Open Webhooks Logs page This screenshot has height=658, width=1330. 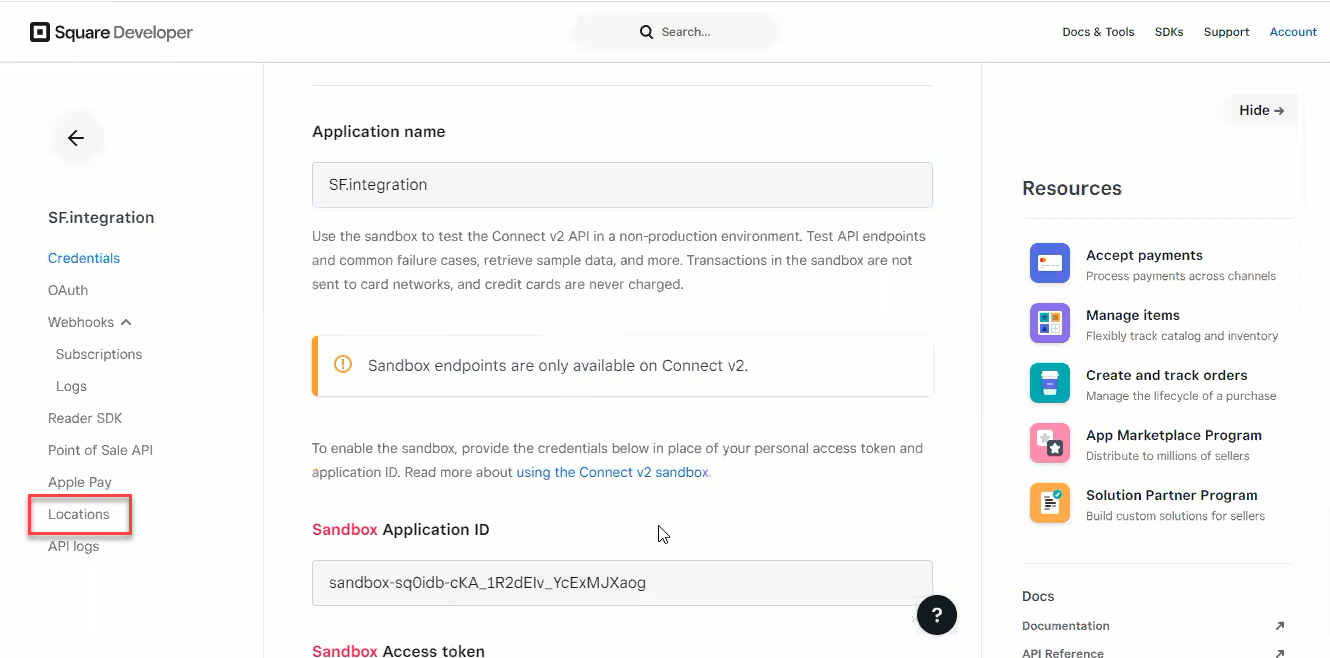71,386
